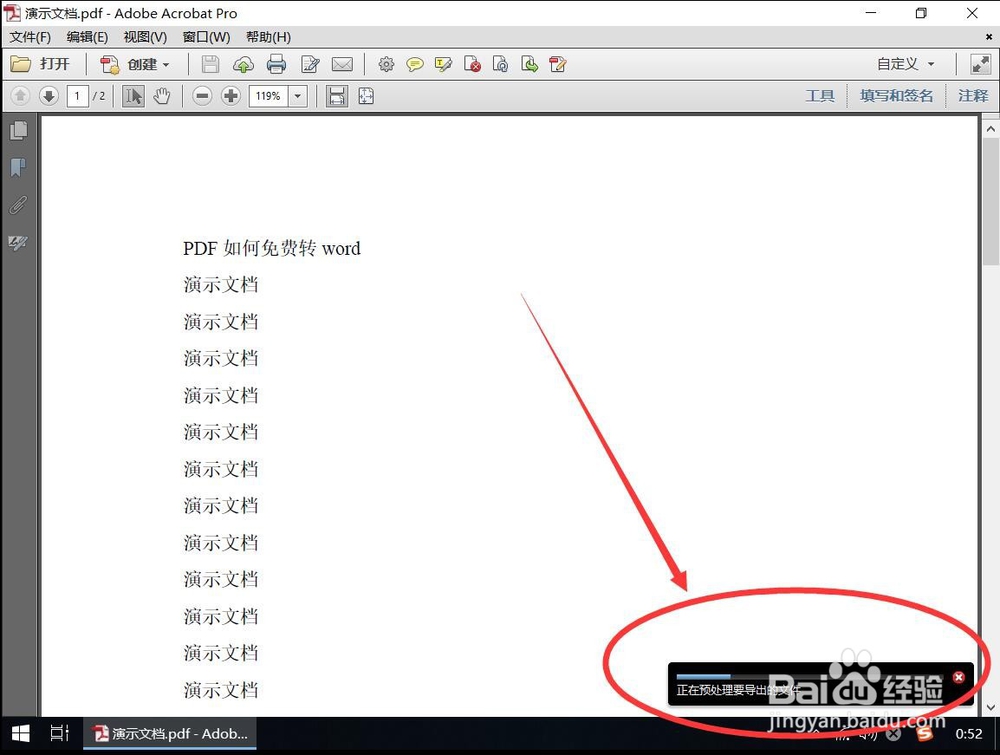Open the Bookmarks panel
This screenshot has width=1000, height=755.
pos(16,167)
